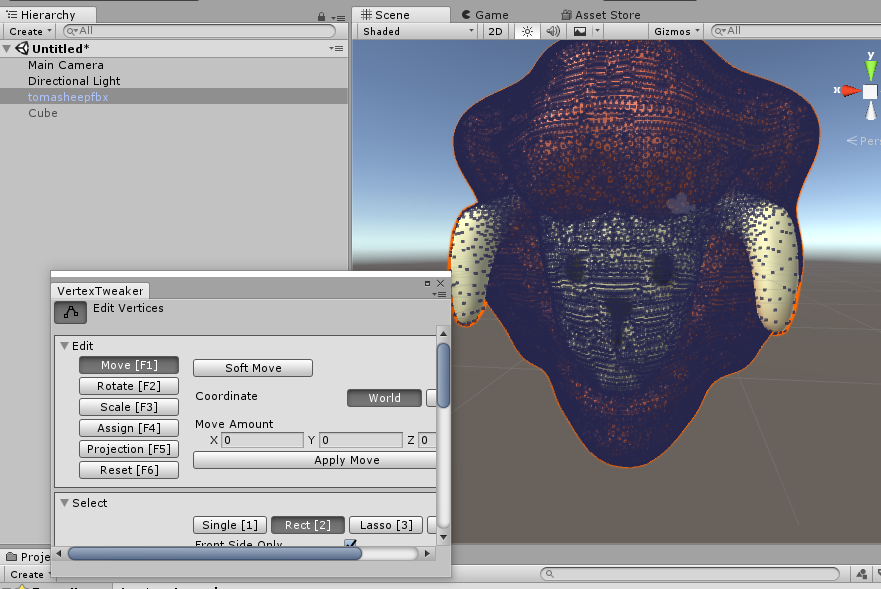Choose Single [1] selection mode
This screenshot has height=589, width=881.
[230, 525]
